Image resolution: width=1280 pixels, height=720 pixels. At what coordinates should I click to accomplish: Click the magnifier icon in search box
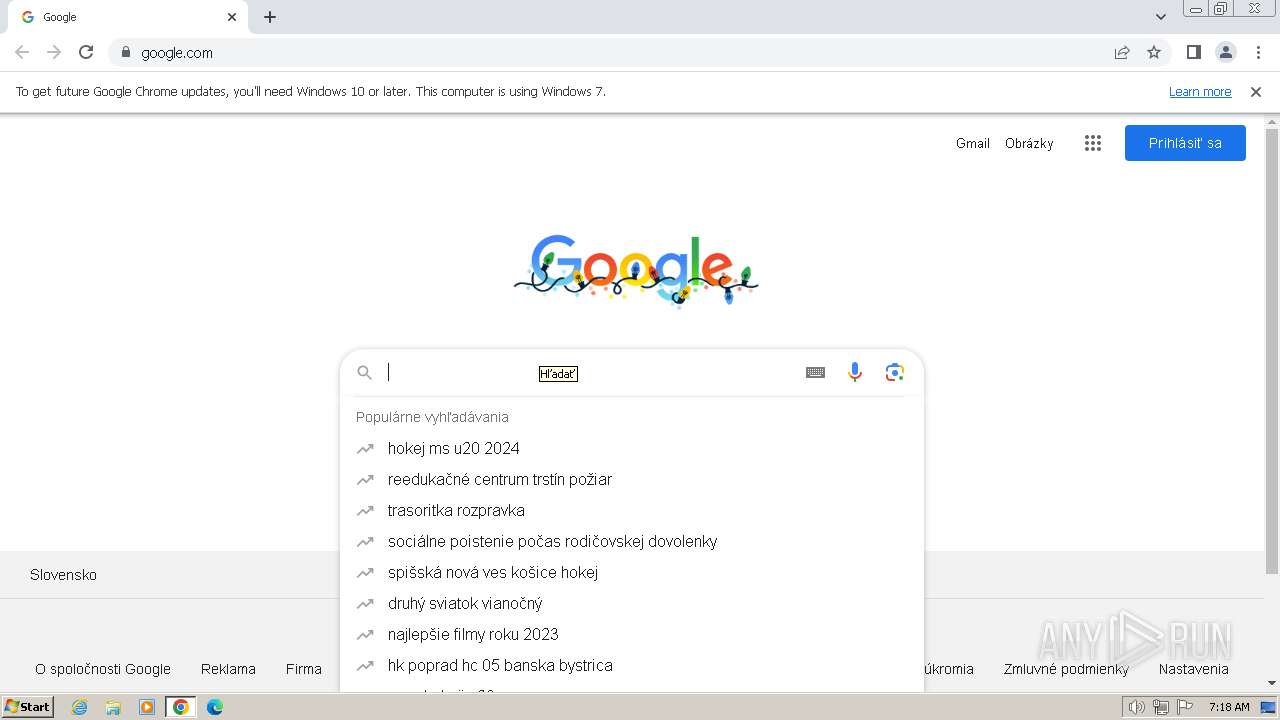coord(365,373)
